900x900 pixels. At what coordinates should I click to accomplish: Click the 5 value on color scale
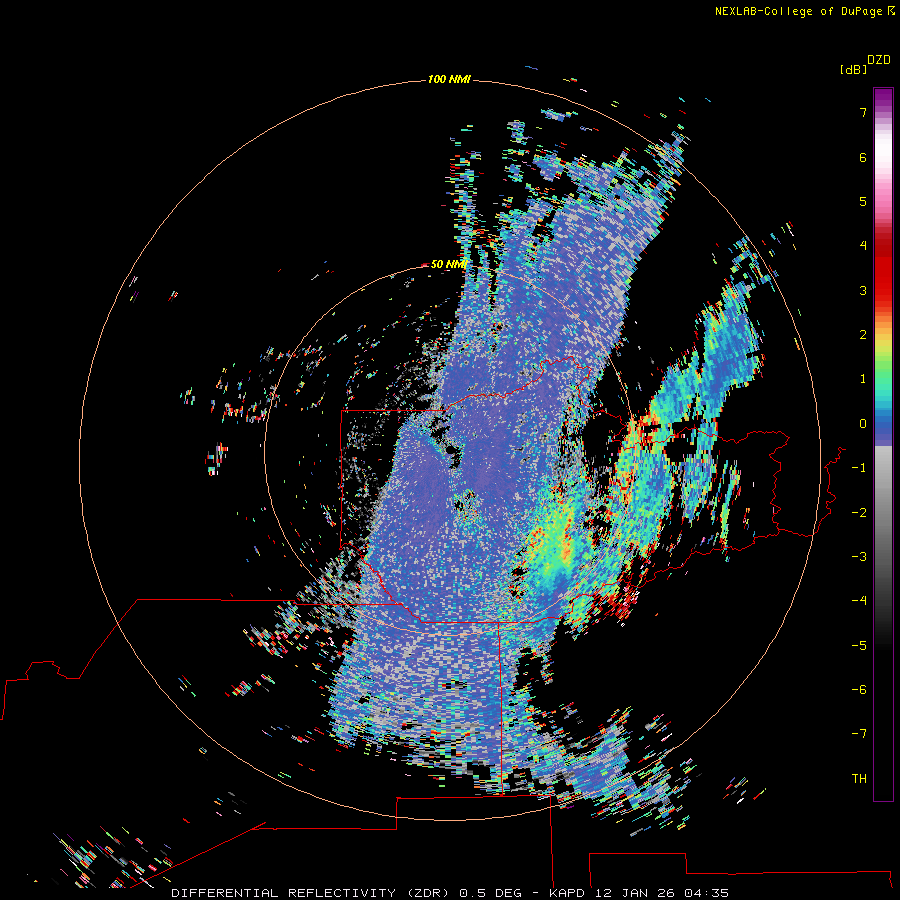(x=863, y=201)
